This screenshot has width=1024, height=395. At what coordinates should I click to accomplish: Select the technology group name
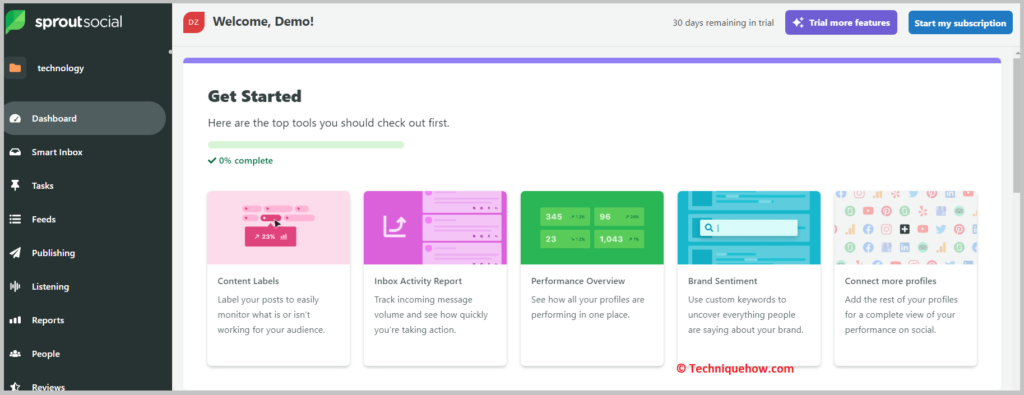point(61,68)
